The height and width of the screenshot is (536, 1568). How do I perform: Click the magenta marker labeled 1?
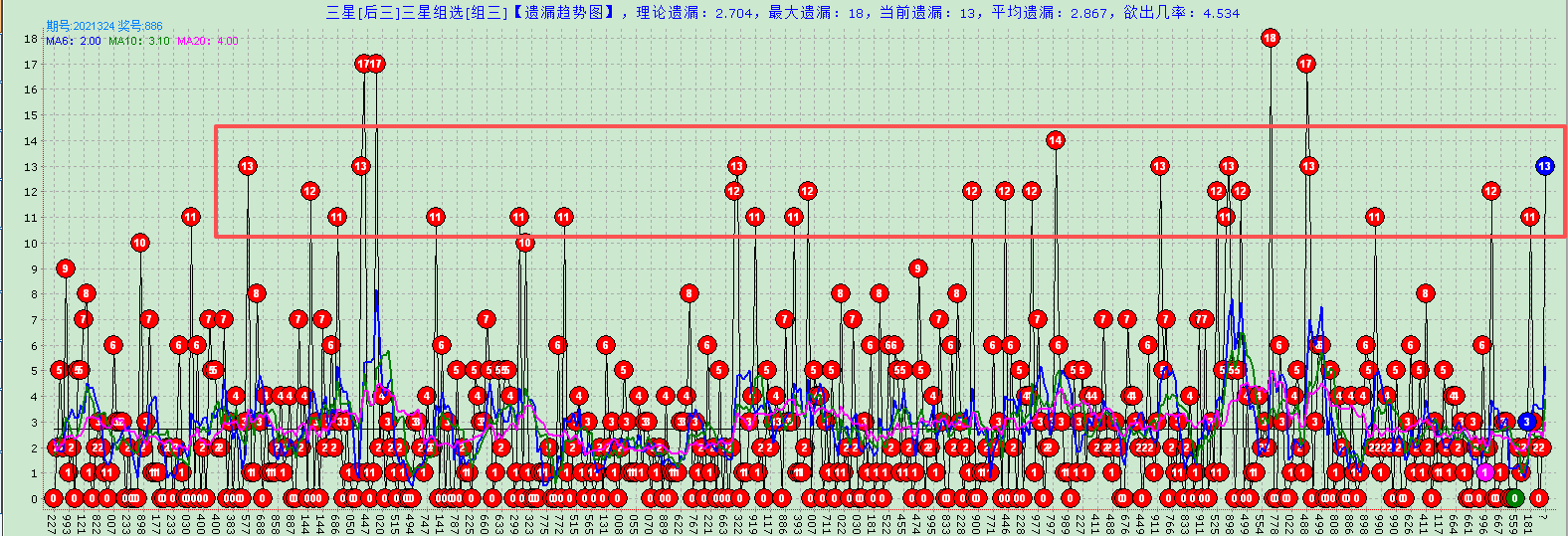point(1485,472)
